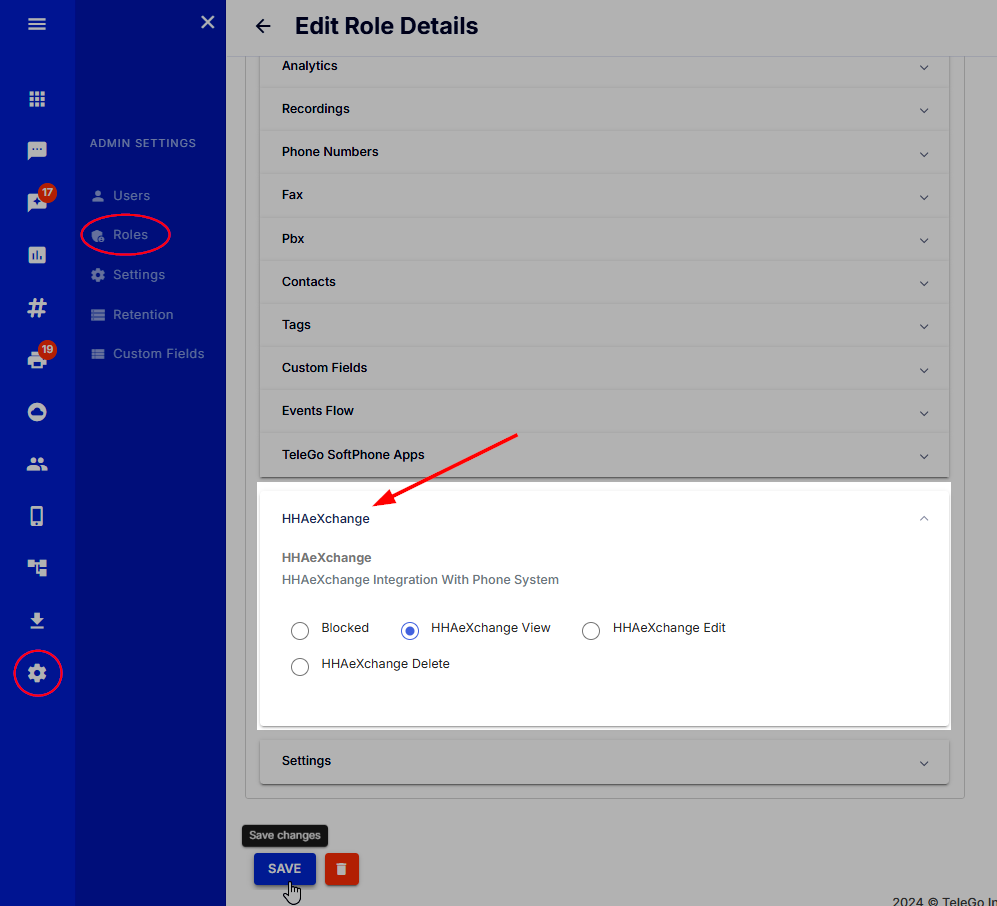Click the Custom Fields list icon
Viewport: 997px width, 906px height.
97,354
